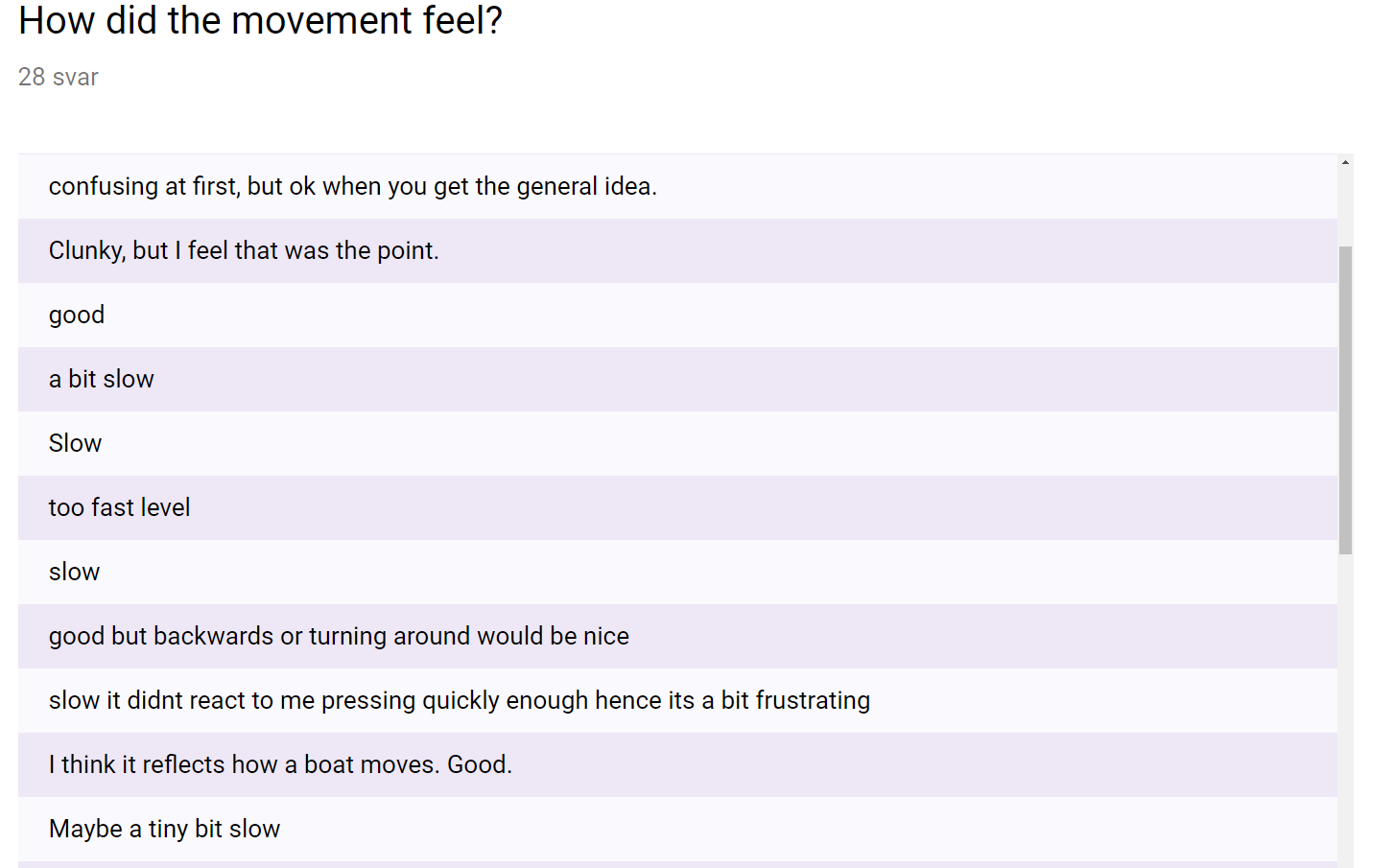Click scrollbar track below the thumb
The width and height of the screenshot is (1394, 868).
point(1345,710)
